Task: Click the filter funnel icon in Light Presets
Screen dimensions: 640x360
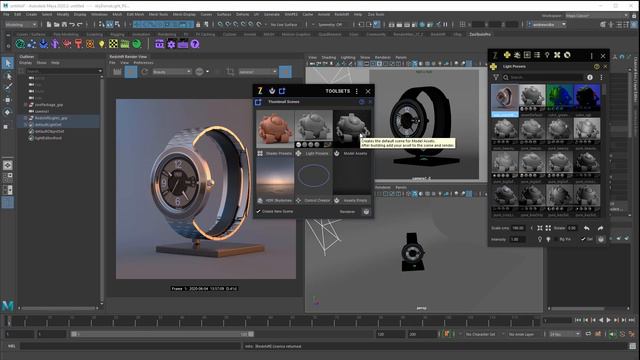Action: (x=496, y=77)
